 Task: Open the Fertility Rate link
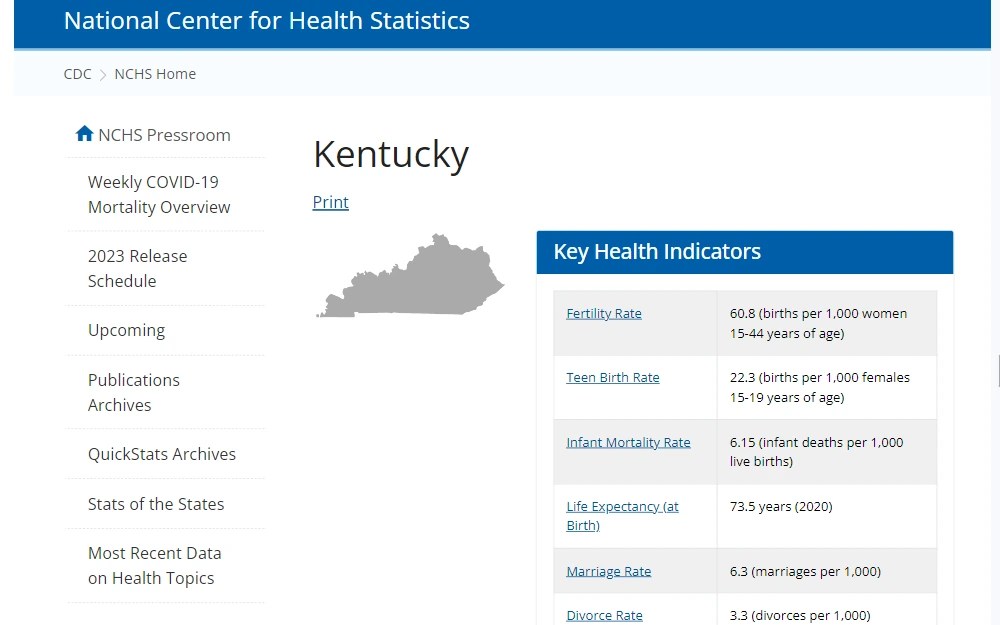[x=604, y=313]
